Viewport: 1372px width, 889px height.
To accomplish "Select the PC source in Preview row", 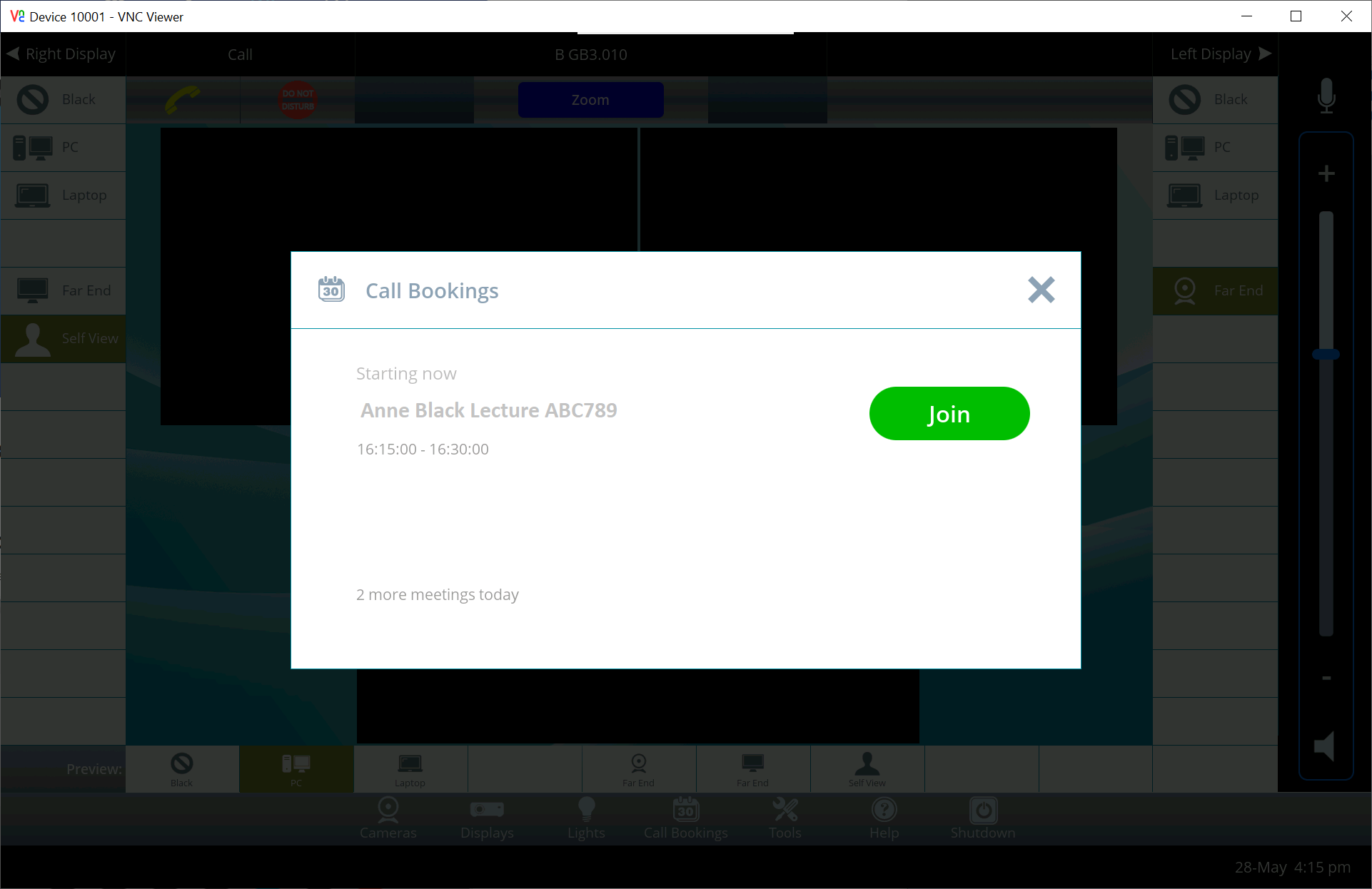I will 296,769.
